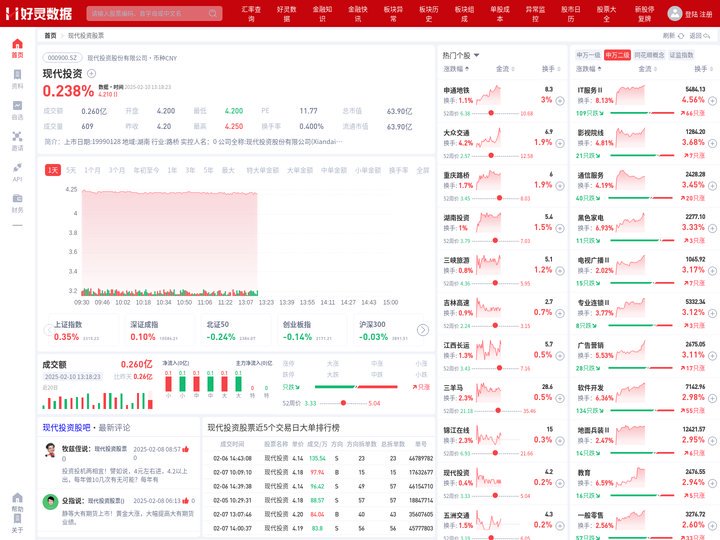
Task: Select the 年初至今 chart range
Action: (x=146, y=170)
